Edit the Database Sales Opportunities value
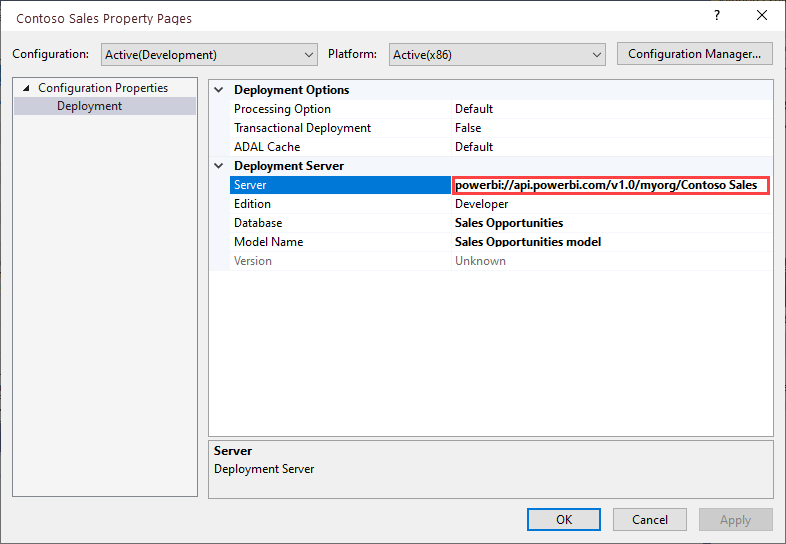The width and height of the screenshot is (786, 544). tap(509, 223)
